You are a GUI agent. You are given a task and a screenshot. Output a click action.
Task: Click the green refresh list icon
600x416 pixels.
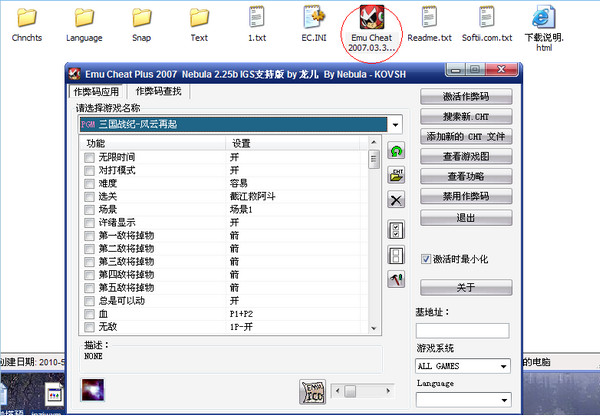(396, 151)
